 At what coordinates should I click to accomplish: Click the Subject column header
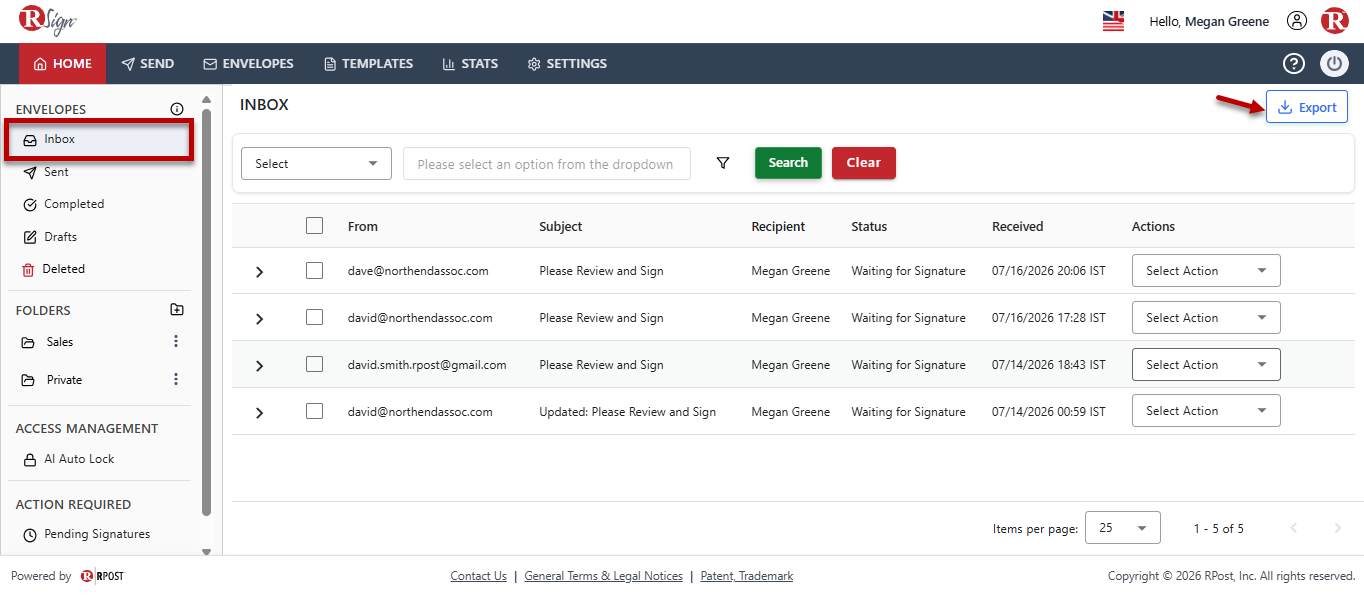click(x=560, y=227)
